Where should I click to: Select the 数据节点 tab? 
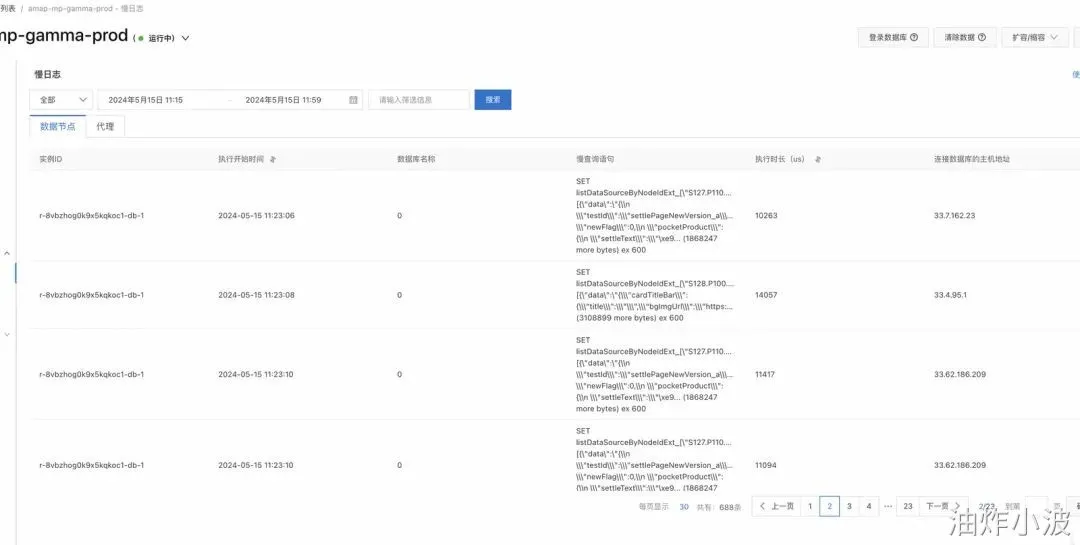coord(58,127)
